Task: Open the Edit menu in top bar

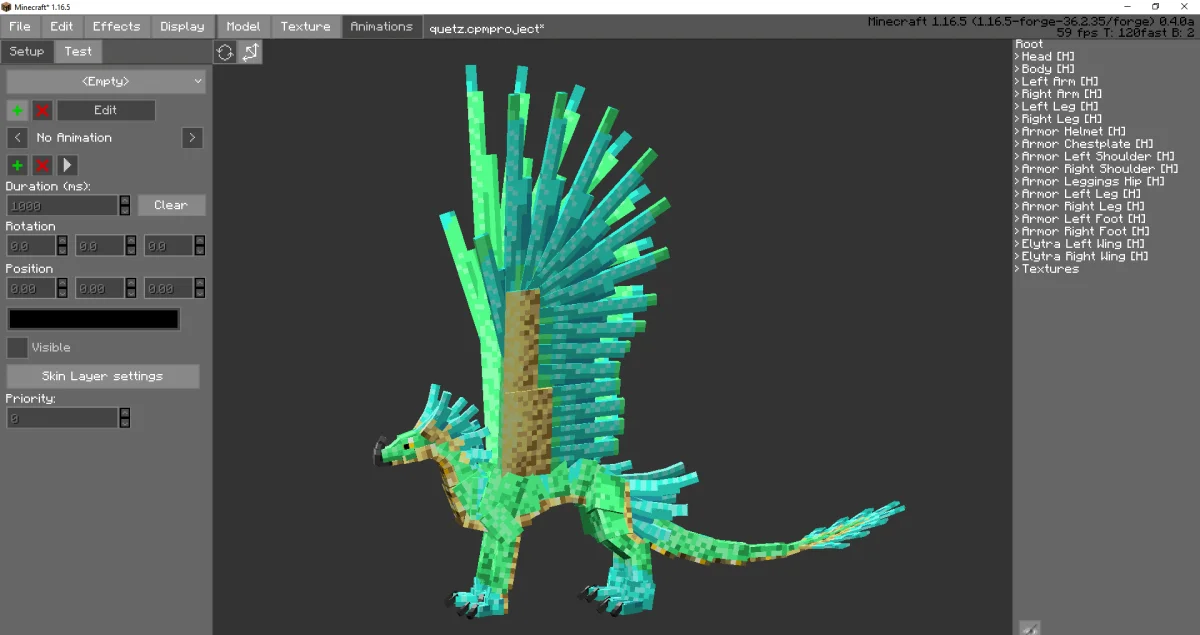Action: pyautogui.click(x=62, y=26)
